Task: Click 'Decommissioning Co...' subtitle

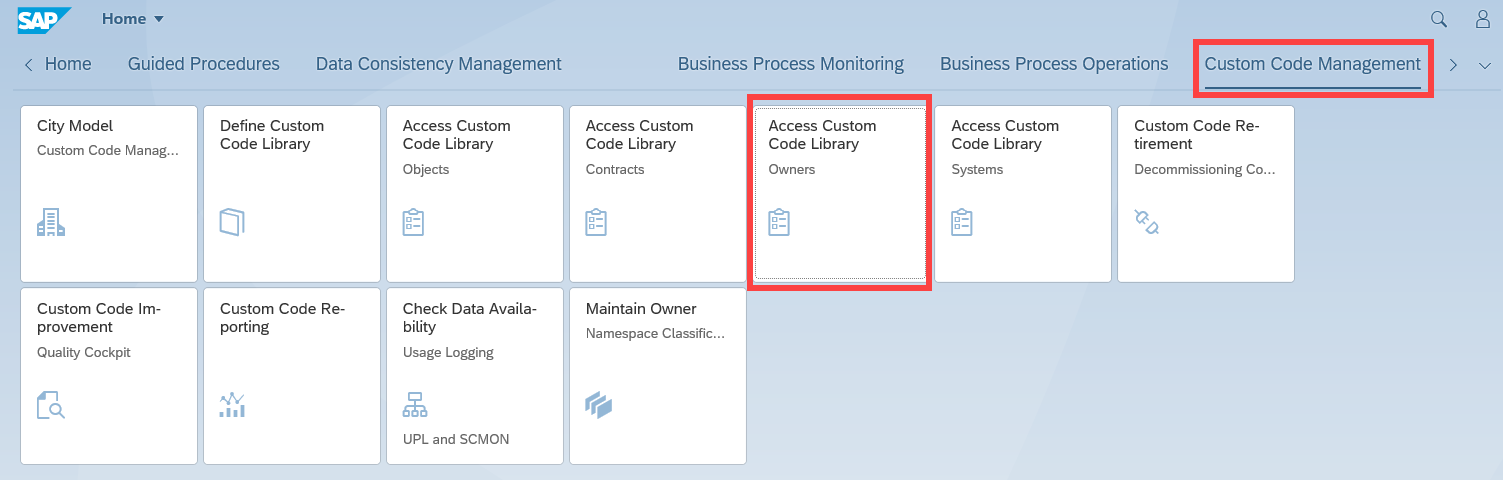Action: pos(1205,169)
